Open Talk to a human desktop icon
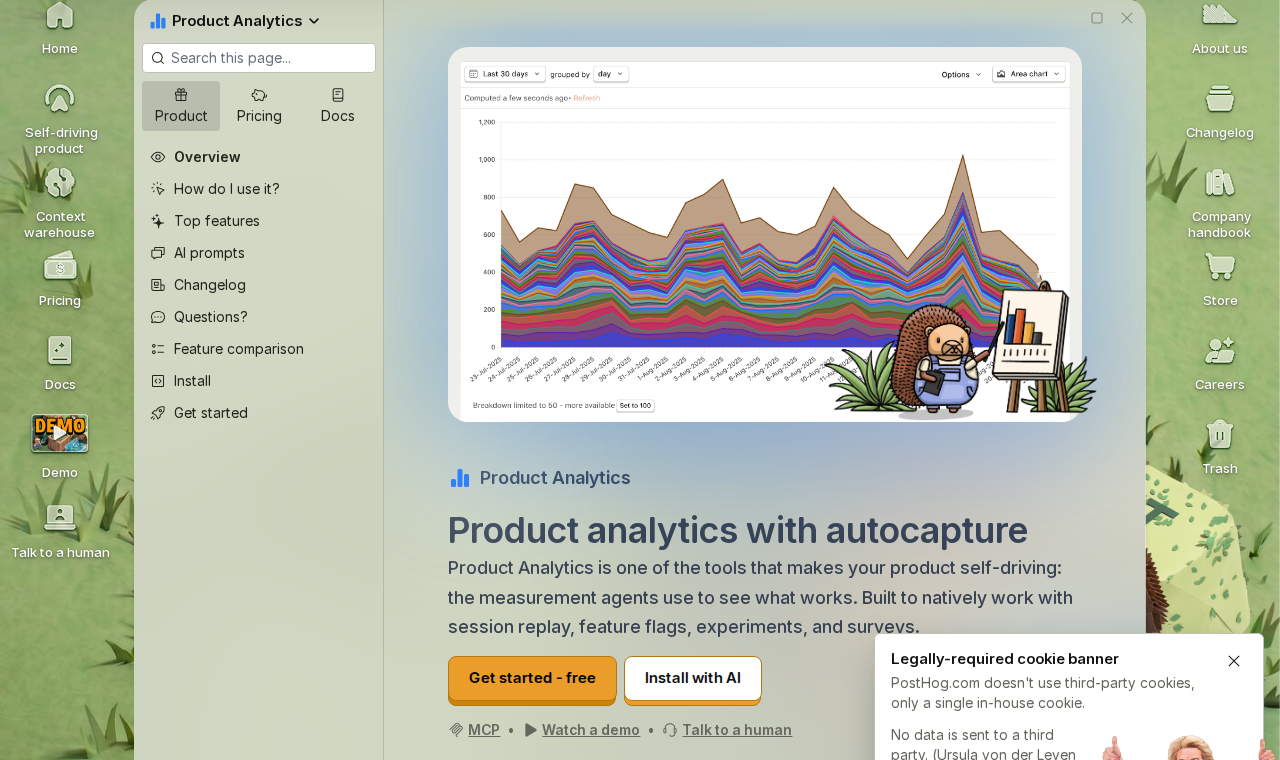The image size is (1280, 760). pyautogui.click(x=60, y=530)
